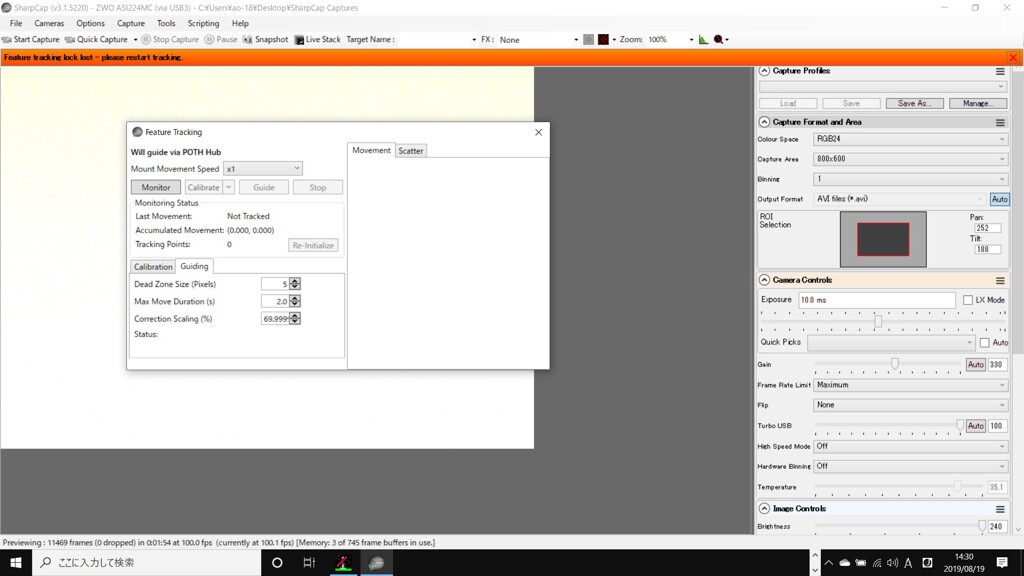Click the zoom magnifier icon in toolbar
This screenshot has height=576, width=1024.
[719, 40]
